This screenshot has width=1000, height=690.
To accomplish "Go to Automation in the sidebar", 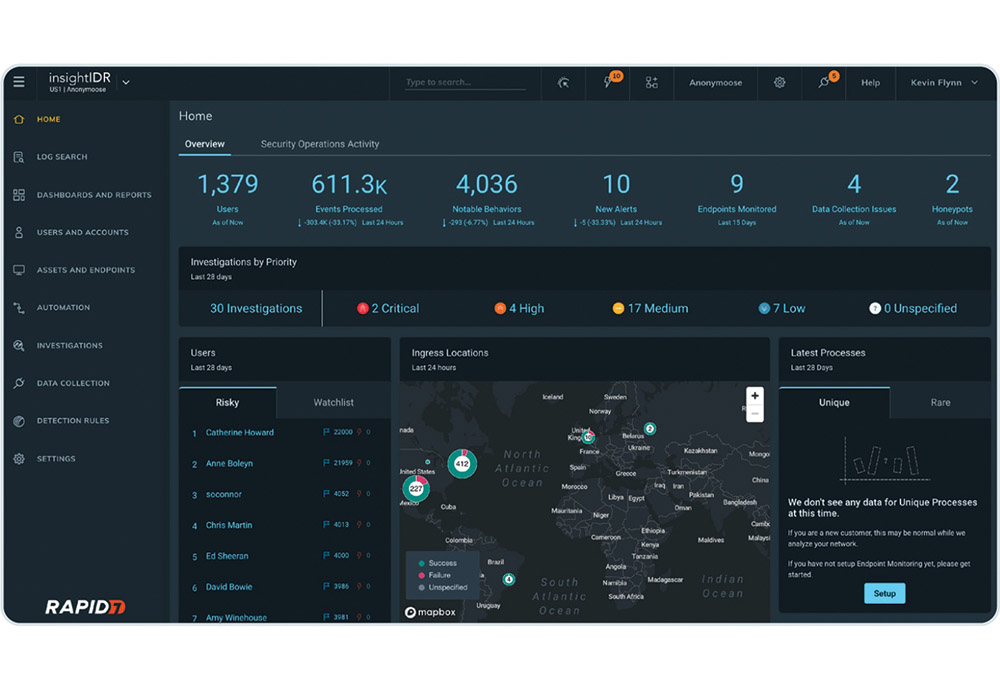I will pos(63,307).
